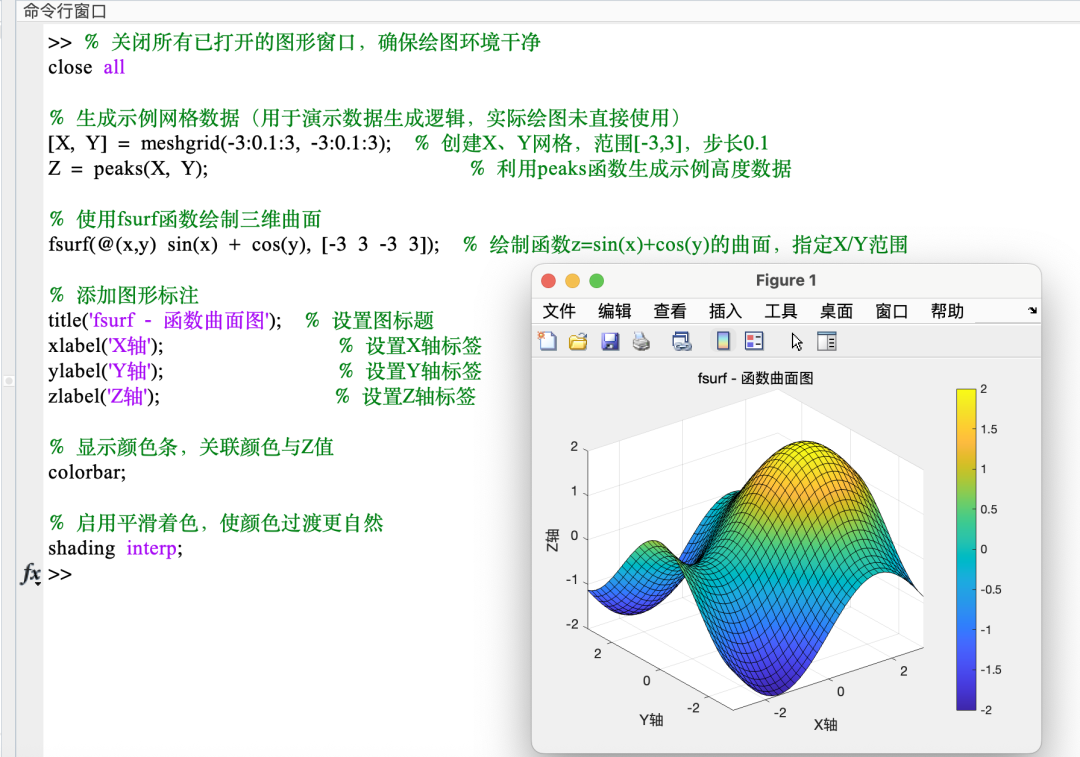Viewport: 1080px width, 757px height.
Task: Open the Property Inspector icon
Action: 827,341
